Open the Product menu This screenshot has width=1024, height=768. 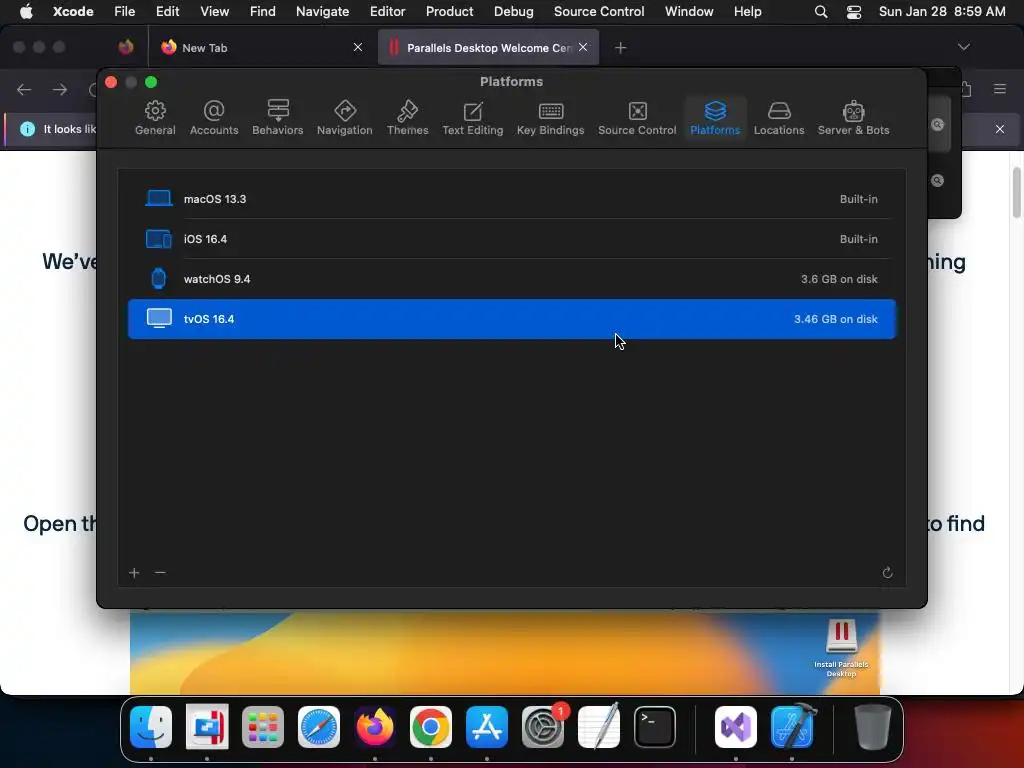tap(449, 11)
